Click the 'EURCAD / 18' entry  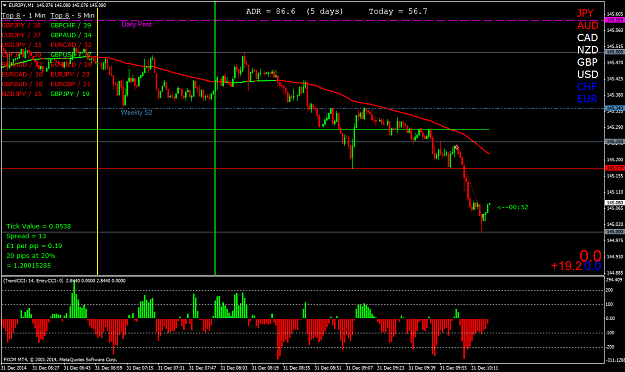(22, 74)
